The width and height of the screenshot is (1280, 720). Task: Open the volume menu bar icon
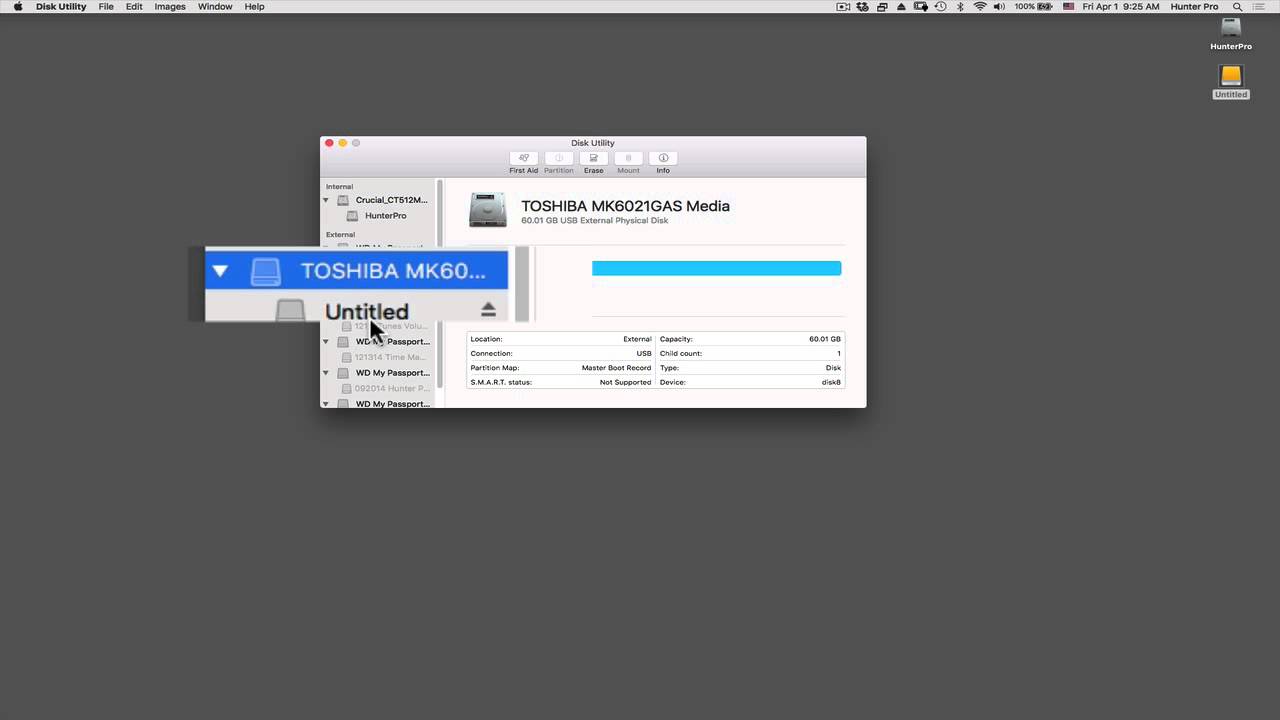[x=999, y=7]
